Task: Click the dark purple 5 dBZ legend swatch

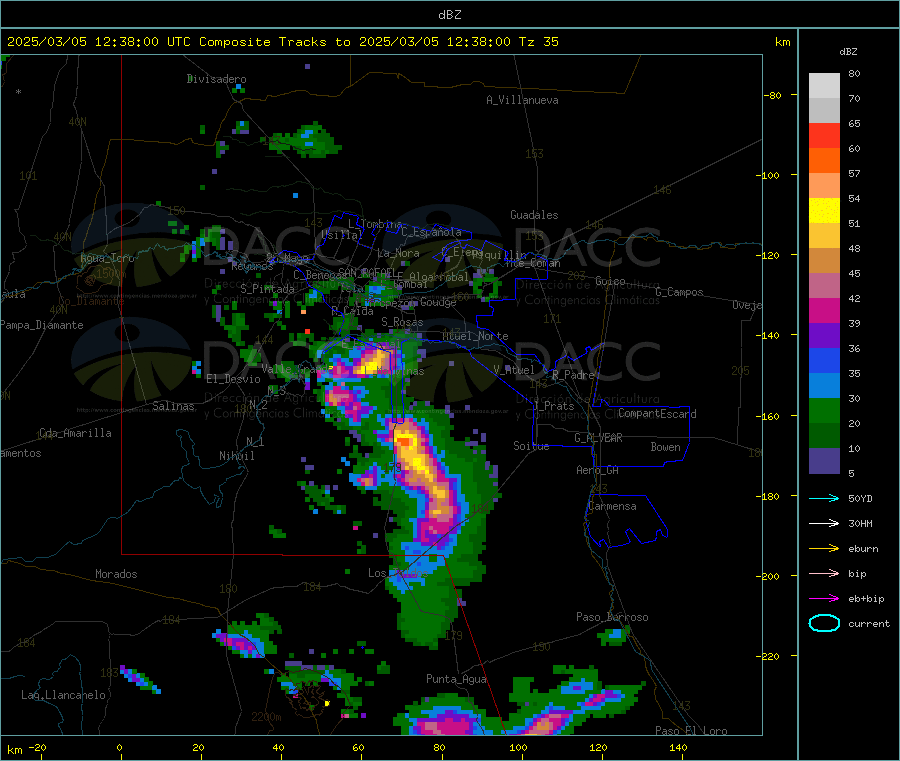Action: [824, 461]
